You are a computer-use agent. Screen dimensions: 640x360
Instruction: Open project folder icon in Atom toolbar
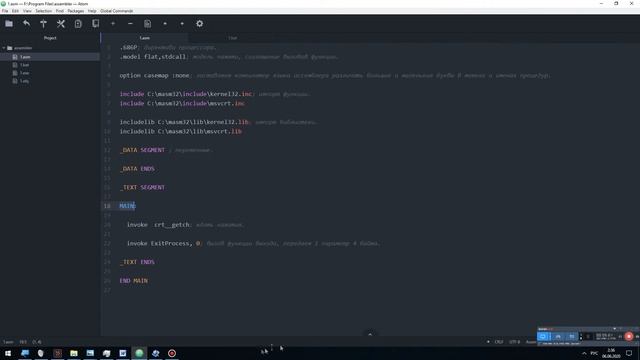tap(9, 24)
